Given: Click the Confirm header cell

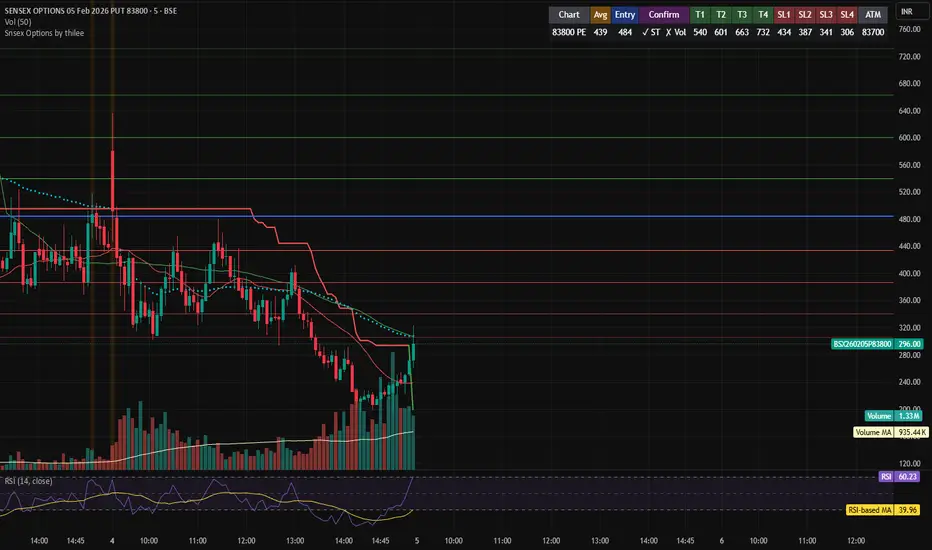Looking at the screenshot, I should click(664, 15).
